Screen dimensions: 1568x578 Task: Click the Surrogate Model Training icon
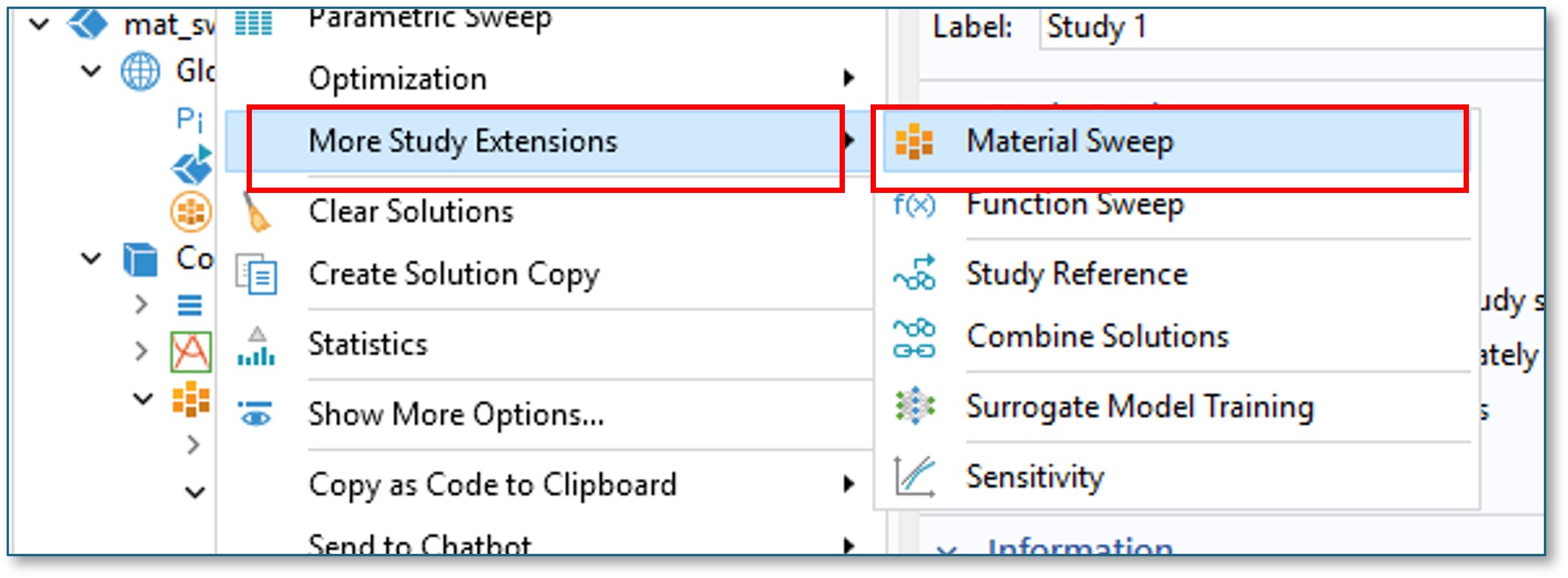[914, 406]
